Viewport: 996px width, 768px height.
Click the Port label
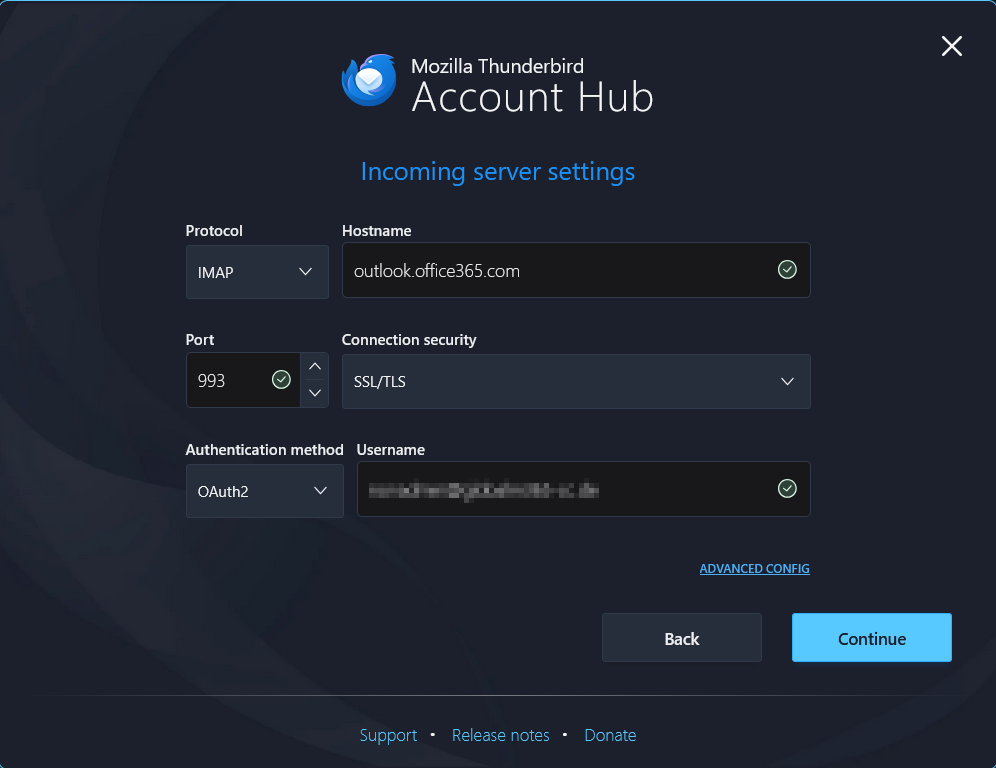tap(199, 340)
